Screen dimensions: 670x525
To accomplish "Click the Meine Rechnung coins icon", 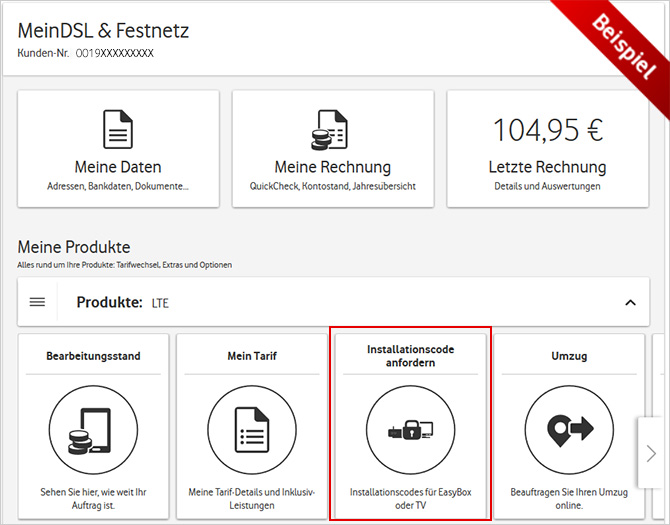I will 332,130.
